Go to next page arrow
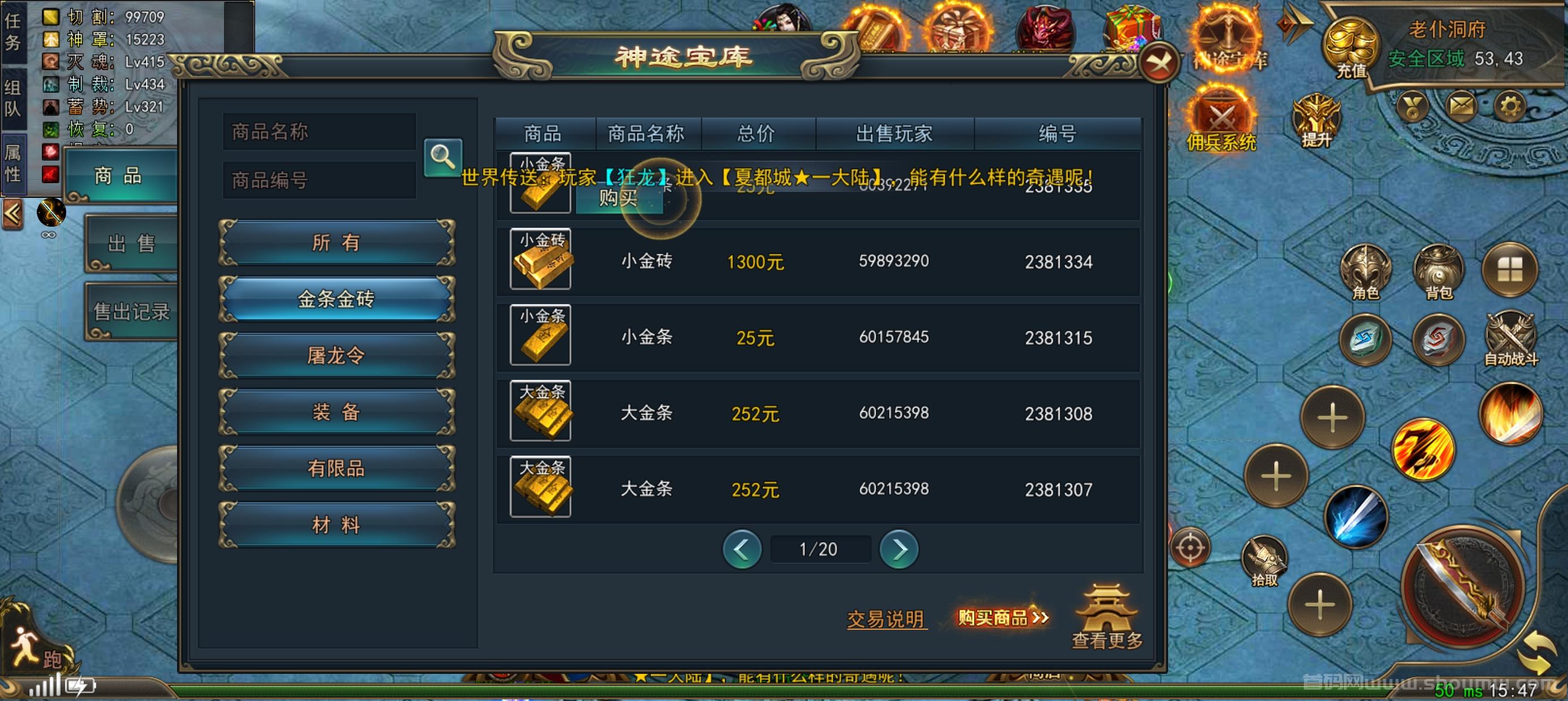Screen dimensions: 1568x701 tap(898, 549)
